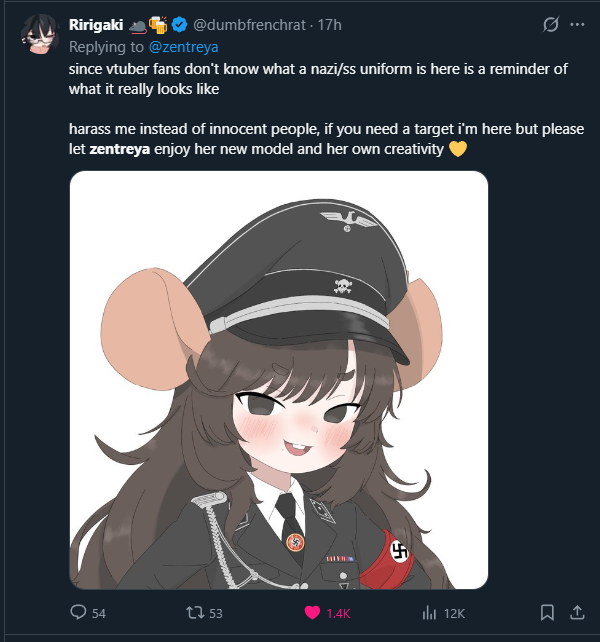Click the display name Ririgaki
600x642 pixels.
coord(96,25)
